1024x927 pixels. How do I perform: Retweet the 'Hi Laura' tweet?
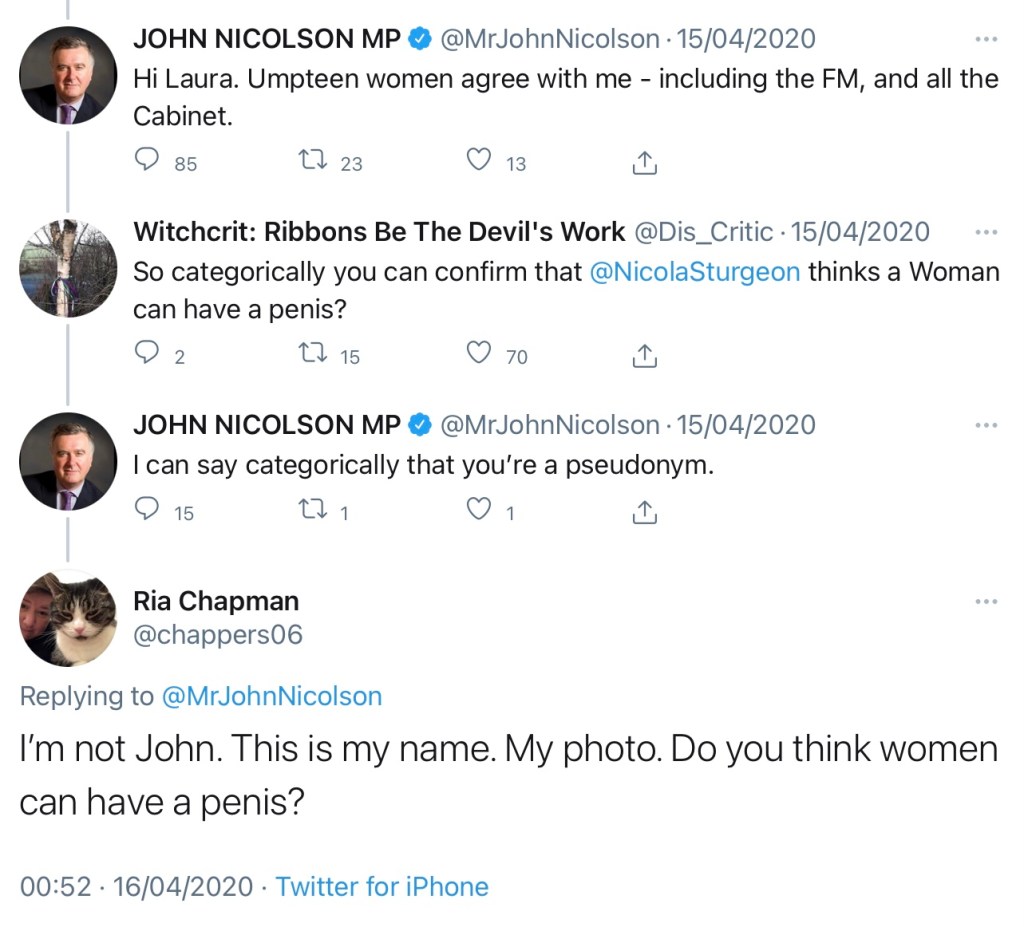click(x=315, y=161)
